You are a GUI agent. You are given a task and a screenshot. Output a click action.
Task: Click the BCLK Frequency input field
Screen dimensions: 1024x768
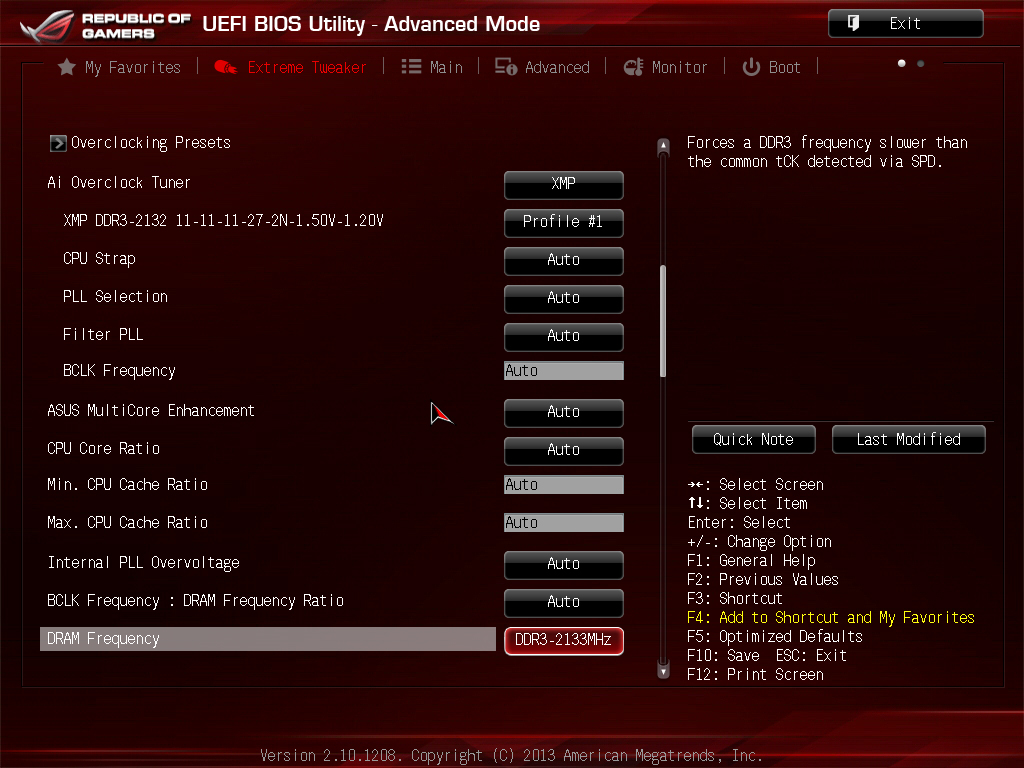coord(564,371)
